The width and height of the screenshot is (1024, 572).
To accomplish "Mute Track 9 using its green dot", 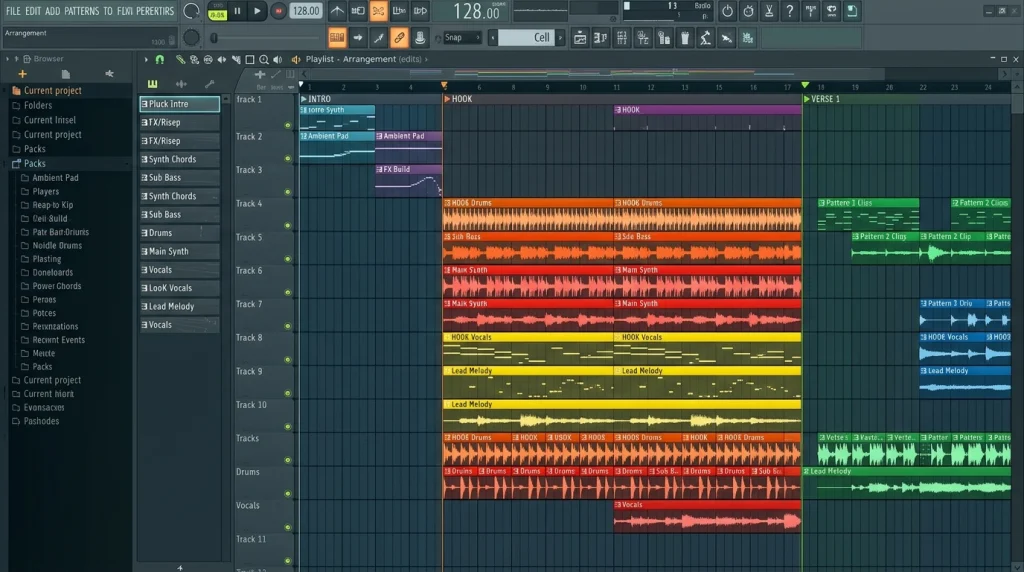I will 287,393.
